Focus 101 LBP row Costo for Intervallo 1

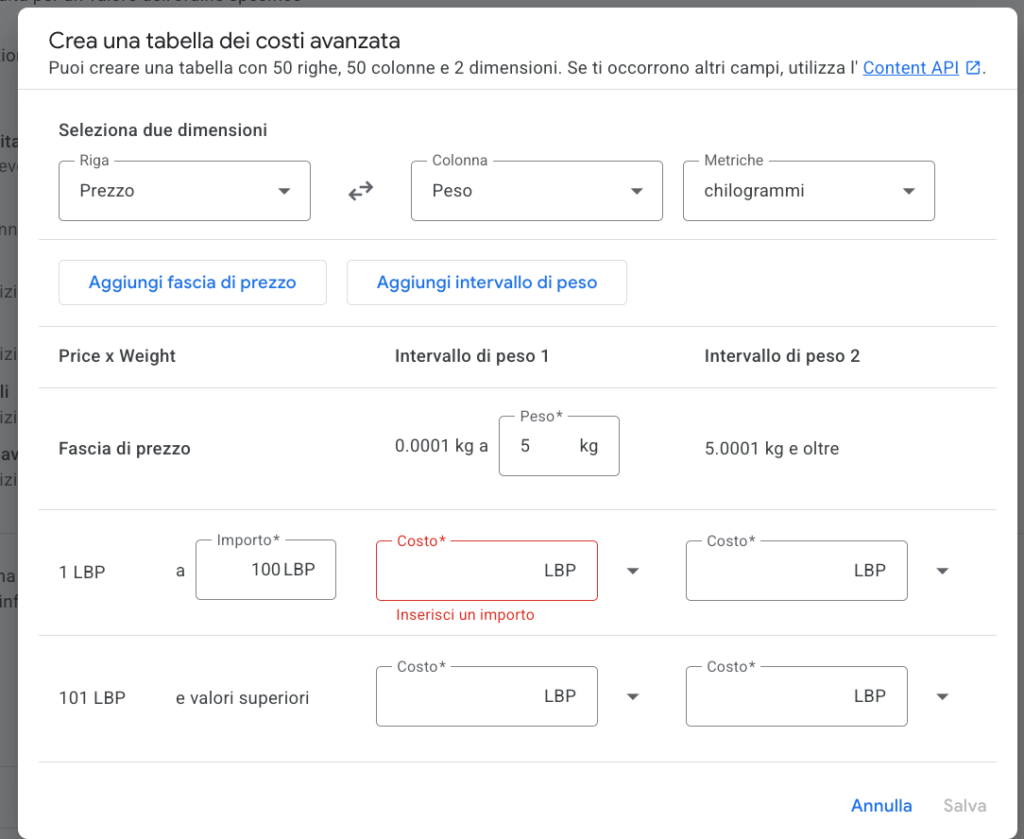pyautogui.click(x=487, y=696)
